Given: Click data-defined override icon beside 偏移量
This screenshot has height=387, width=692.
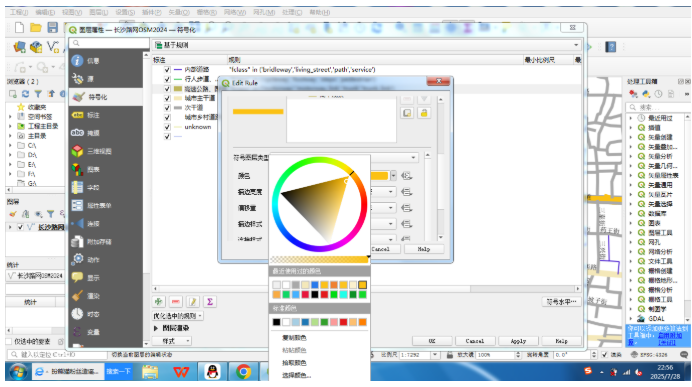Looking at the screenshot, I should pos(406,208).
